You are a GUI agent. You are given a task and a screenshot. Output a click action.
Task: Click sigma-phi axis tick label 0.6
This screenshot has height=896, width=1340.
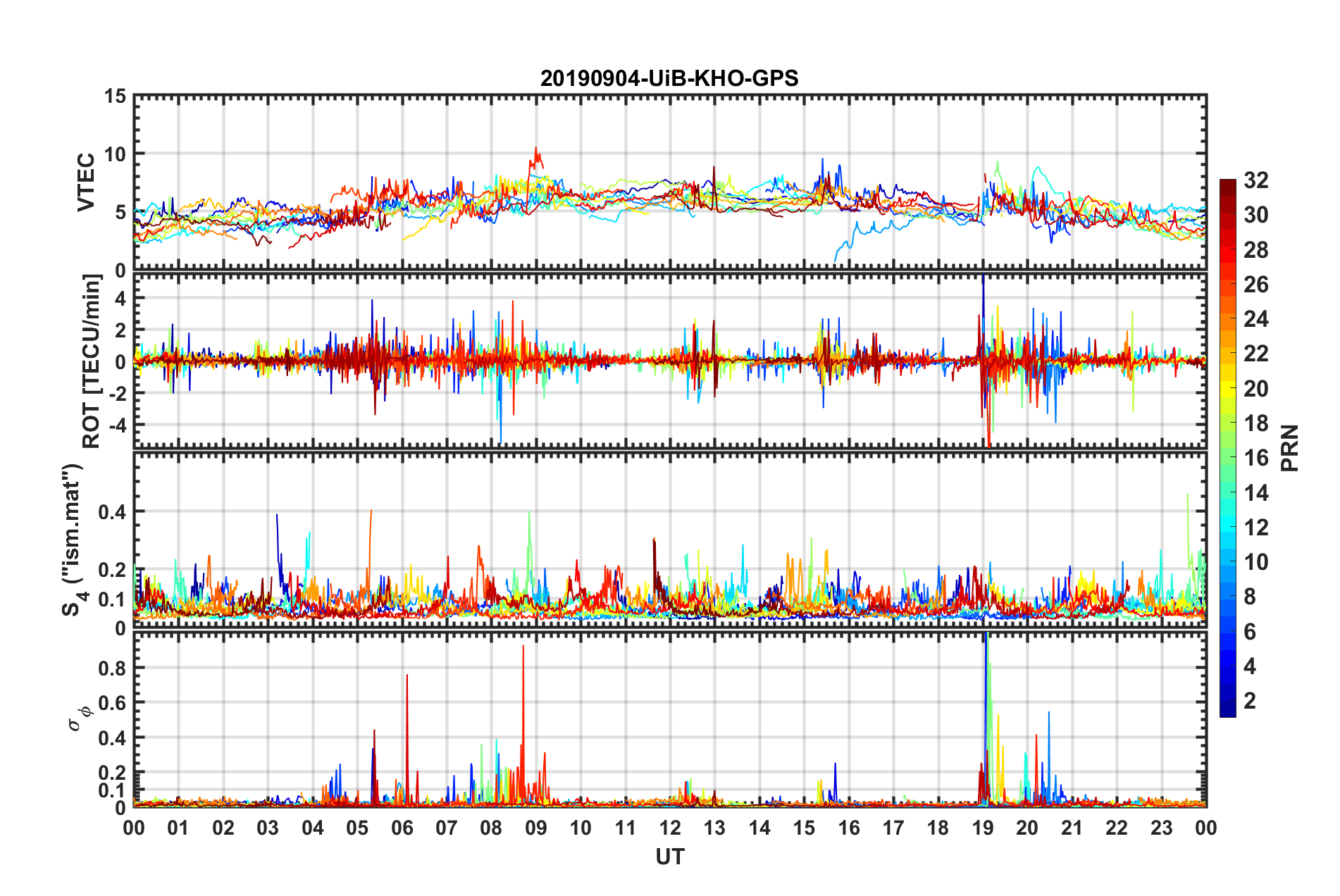(x=111, y=703)
